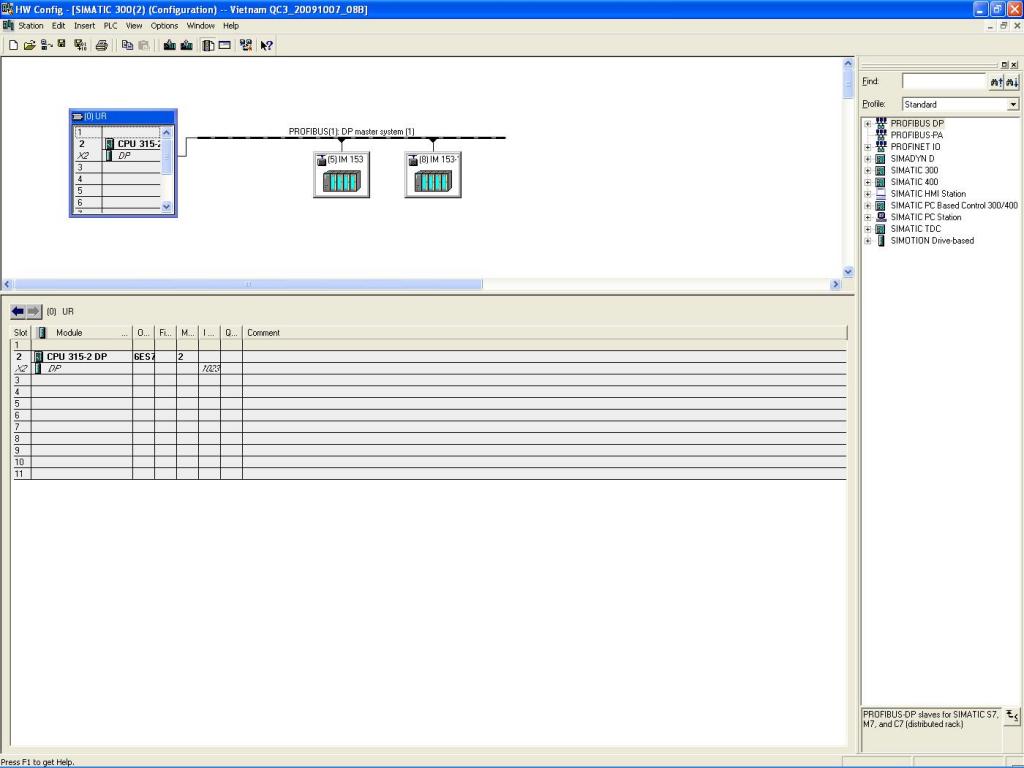This screenshot has height=768, width=1024.
Task: Click the Configure Network toolbar icon
Action: 246,45
